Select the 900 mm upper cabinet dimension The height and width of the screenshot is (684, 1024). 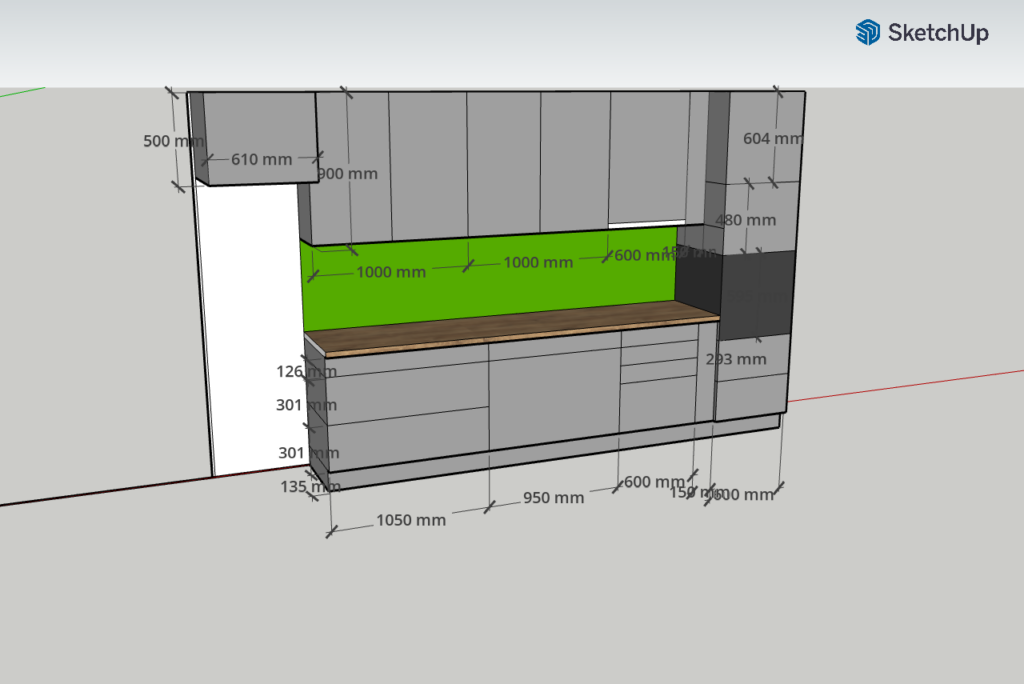tap(348, 174)
